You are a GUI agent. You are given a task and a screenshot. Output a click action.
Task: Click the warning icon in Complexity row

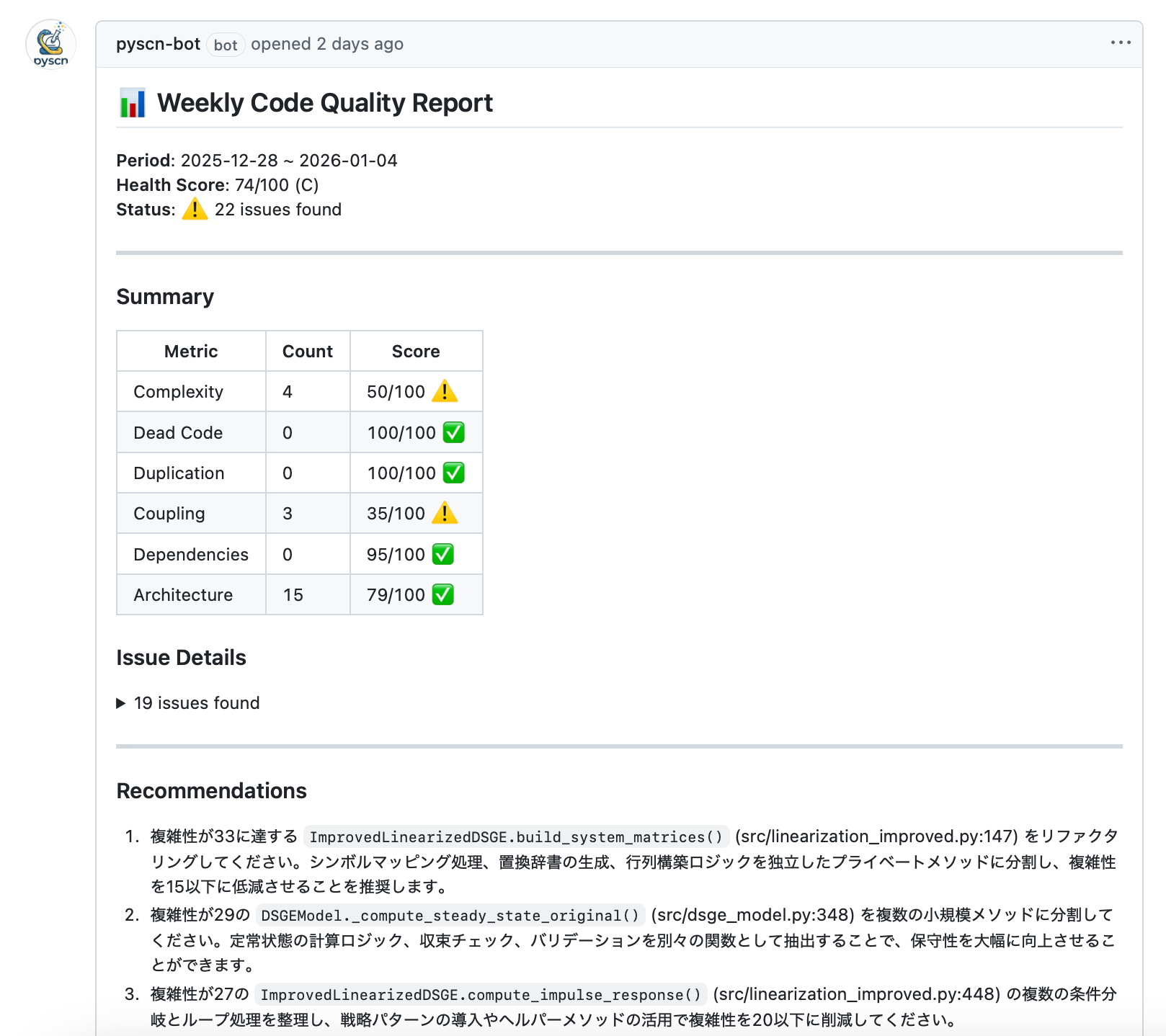pyautogui.click(x=445, y=391)
